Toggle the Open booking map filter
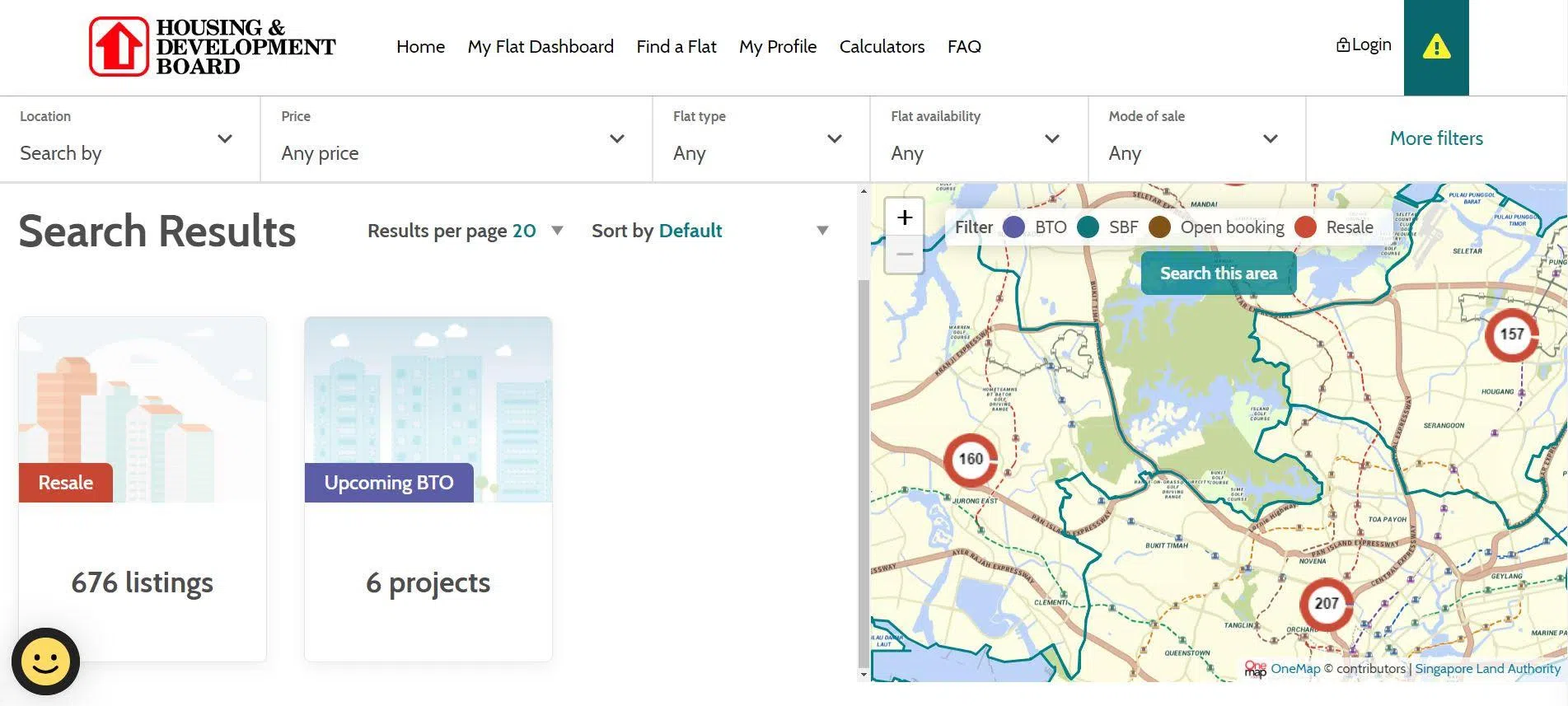The image size is (1568, 706). pyautogui.click(x=1159, y=227)
